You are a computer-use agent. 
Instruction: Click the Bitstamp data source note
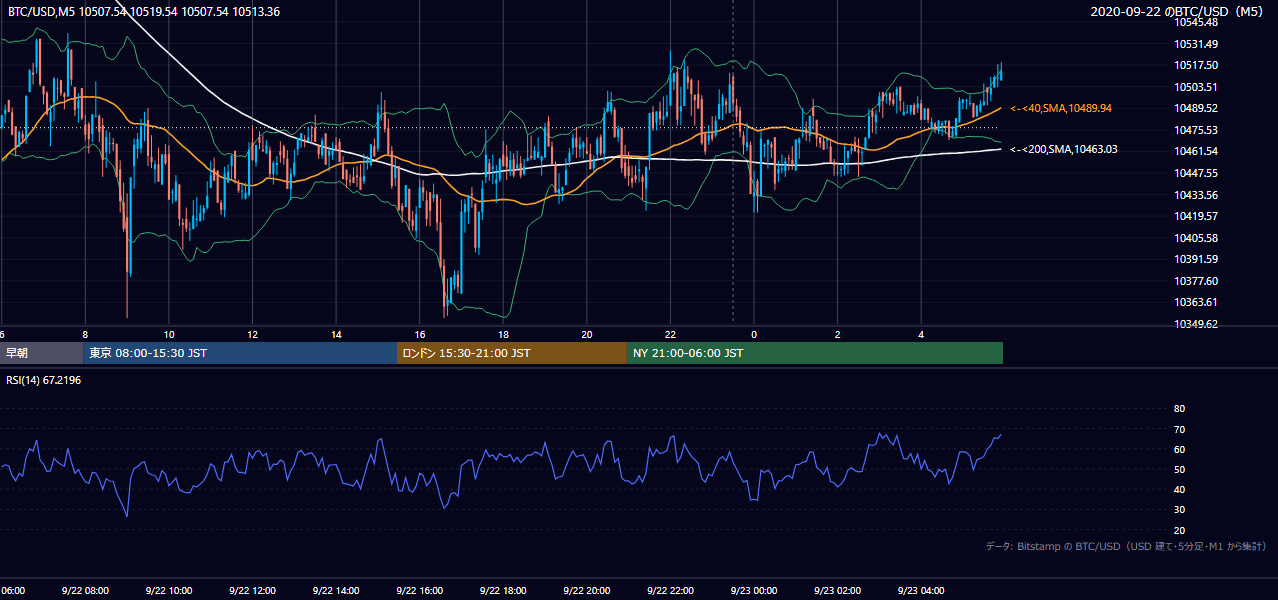coord(1126,546)
